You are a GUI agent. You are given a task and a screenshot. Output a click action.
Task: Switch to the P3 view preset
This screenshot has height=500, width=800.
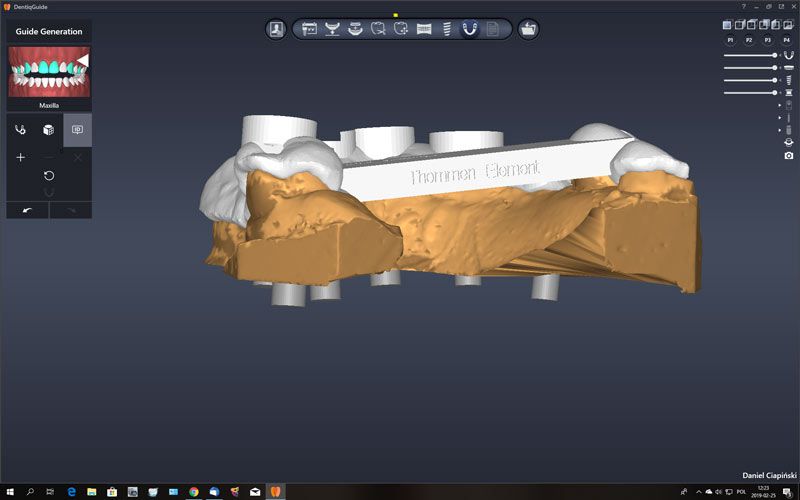click(768, 39)
